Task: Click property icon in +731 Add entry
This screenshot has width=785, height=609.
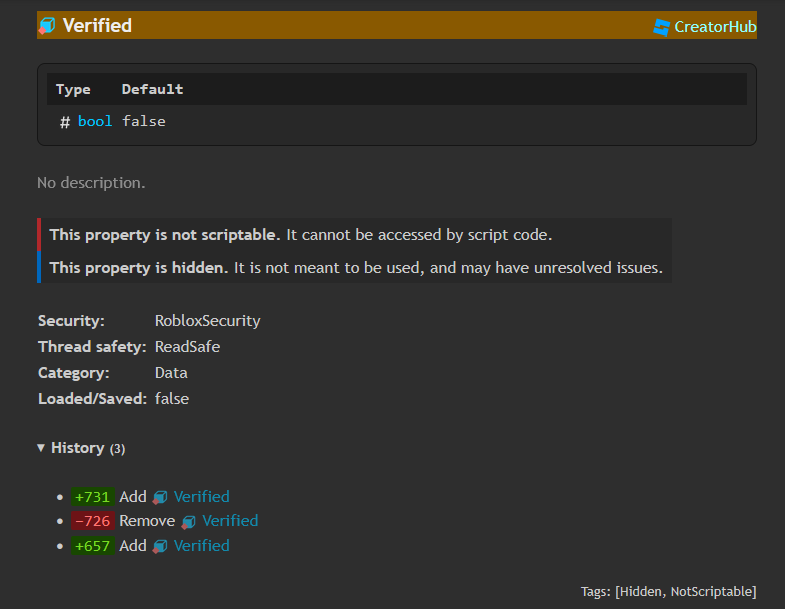Action: click(x=160, y=497)
